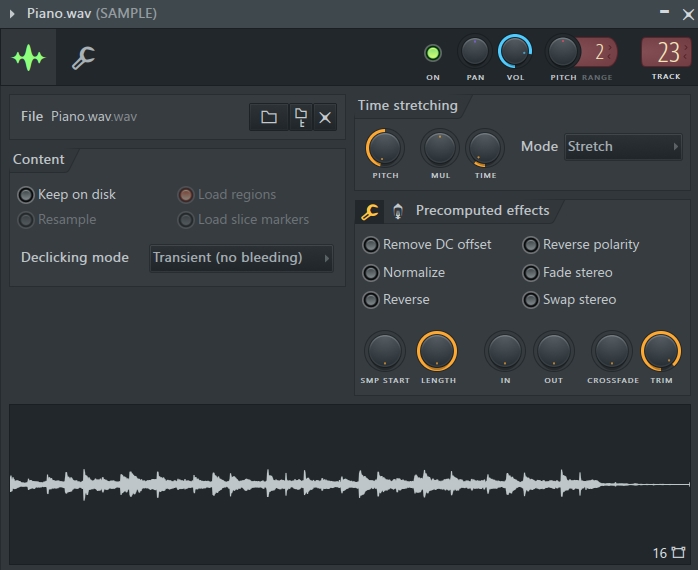Click the Time stretching section header

pyautogui.click(x=407, y=105)
